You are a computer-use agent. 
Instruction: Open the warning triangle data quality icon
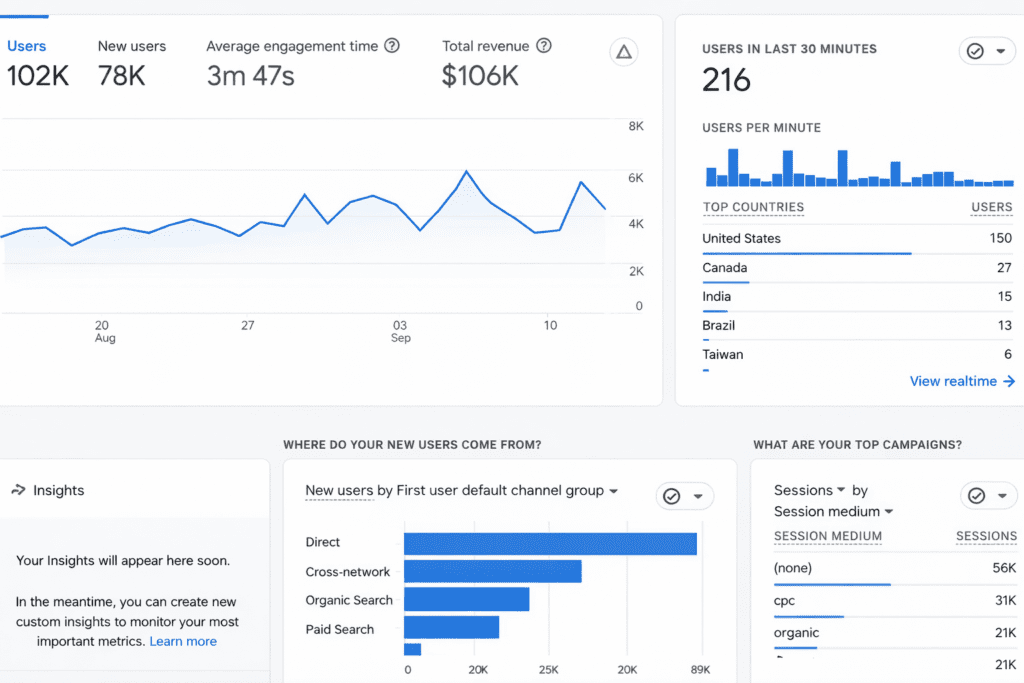click(624, 52)
